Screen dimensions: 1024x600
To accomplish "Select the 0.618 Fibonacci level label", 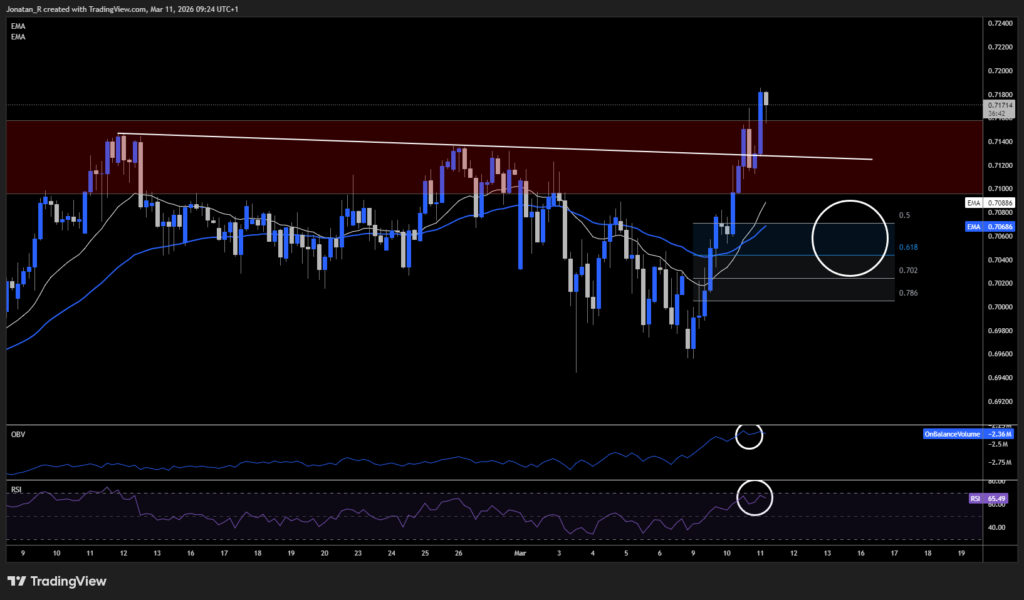I will click(908, 247).
